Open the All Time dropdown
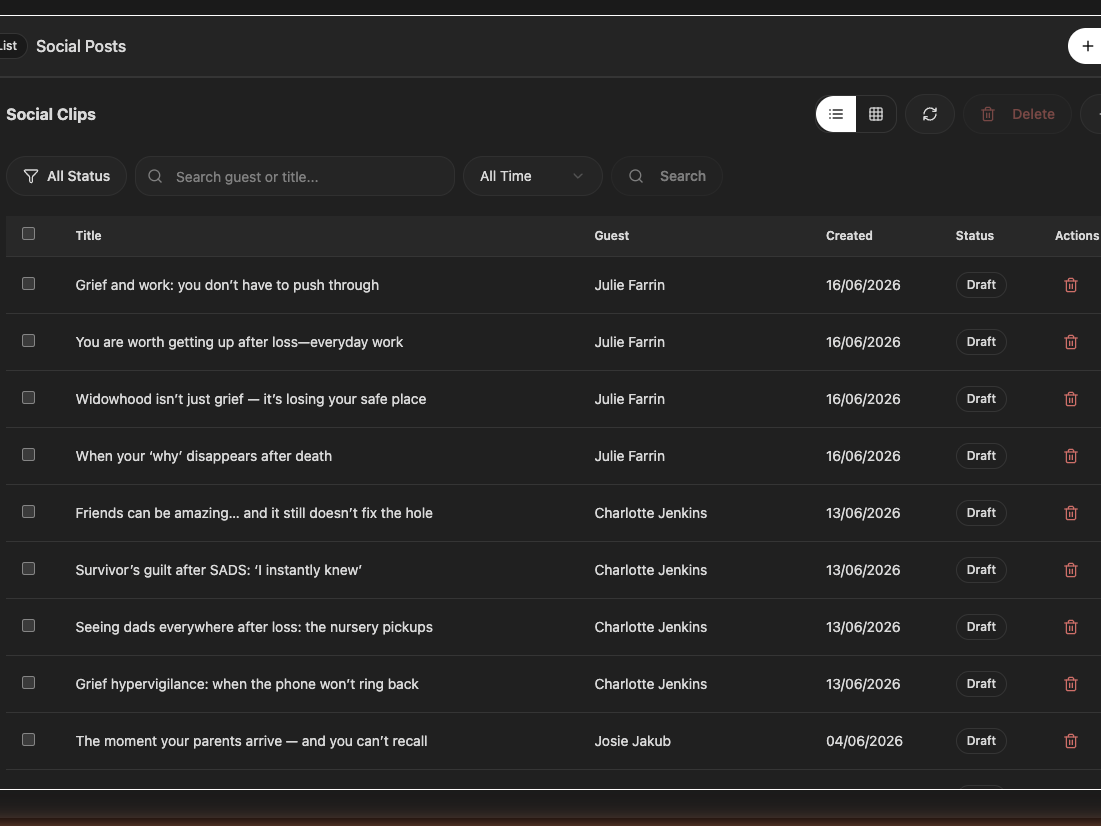1101x826 pixels. pyautogui.click(x=532, y=176)
